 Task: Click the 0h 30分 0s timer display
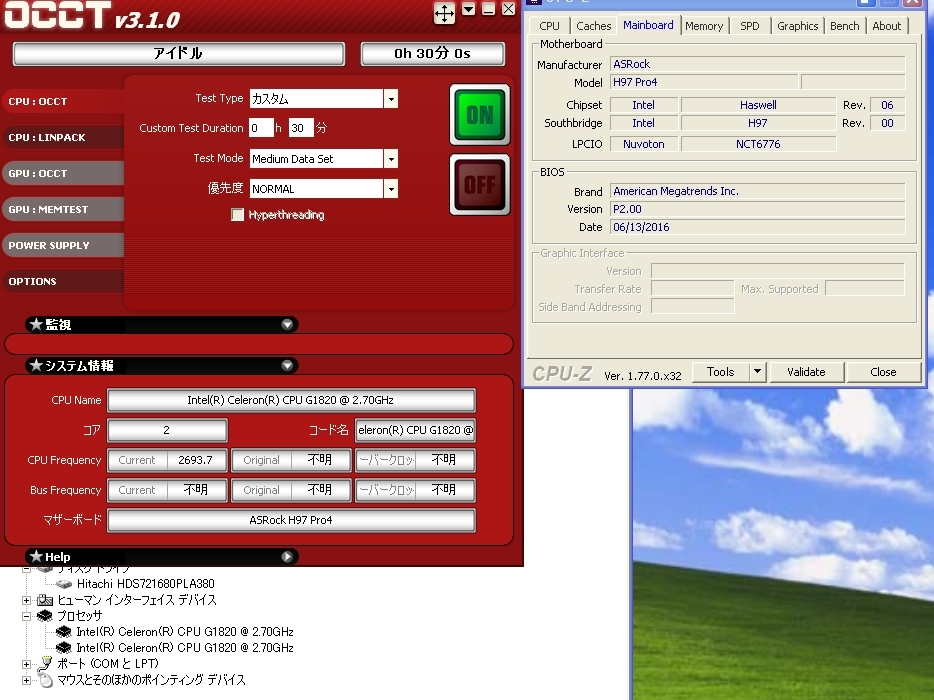pyautogui.click(x=432, y=54)
